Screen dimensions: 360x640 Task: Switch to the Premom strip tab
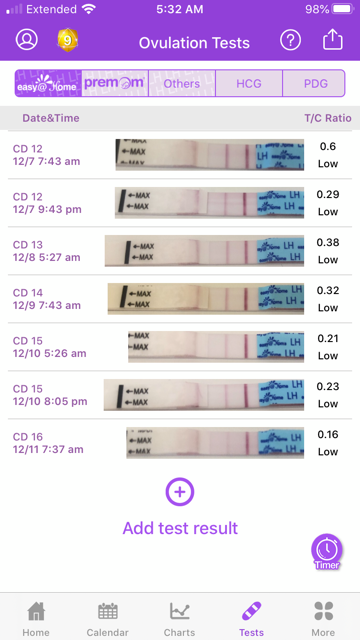(x=115, y=83)
